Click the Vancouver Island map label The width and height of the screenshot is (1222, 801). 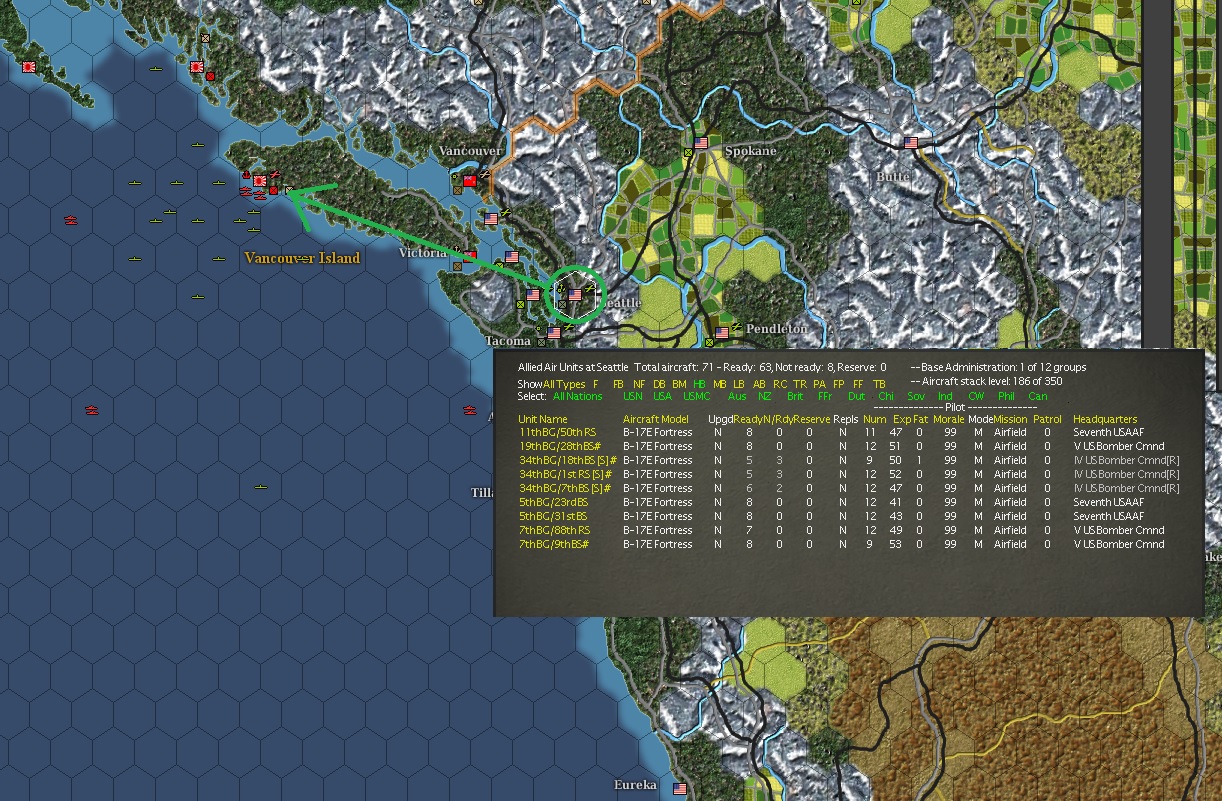302,258
